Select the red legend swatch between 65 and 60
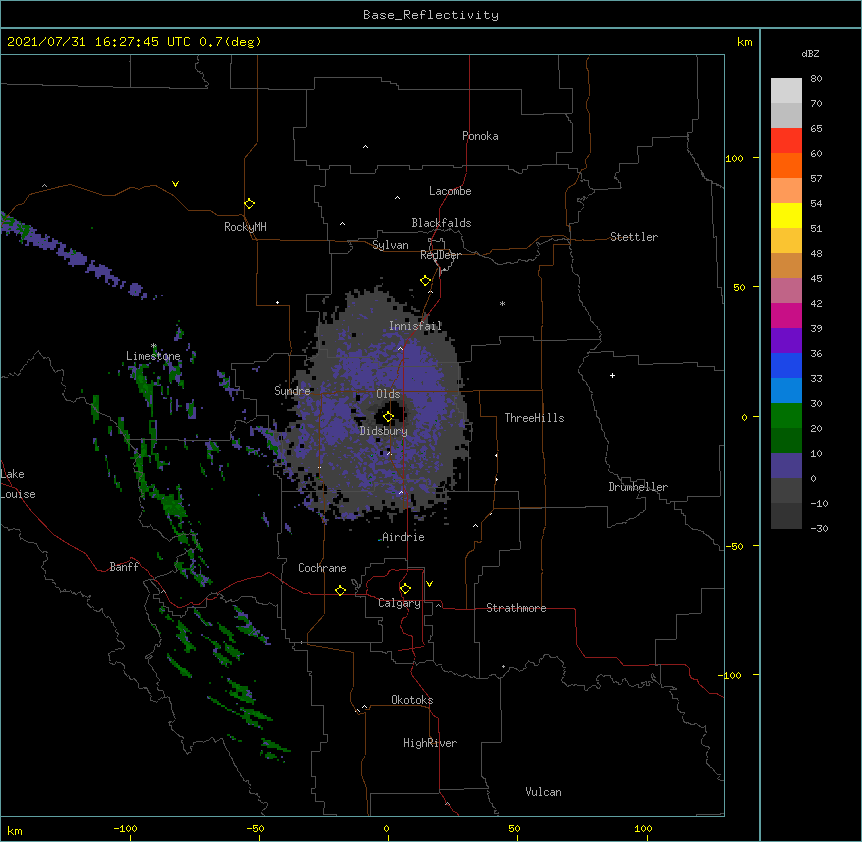Viewport: 862px width, 842px height. click(x=786, y=140)
